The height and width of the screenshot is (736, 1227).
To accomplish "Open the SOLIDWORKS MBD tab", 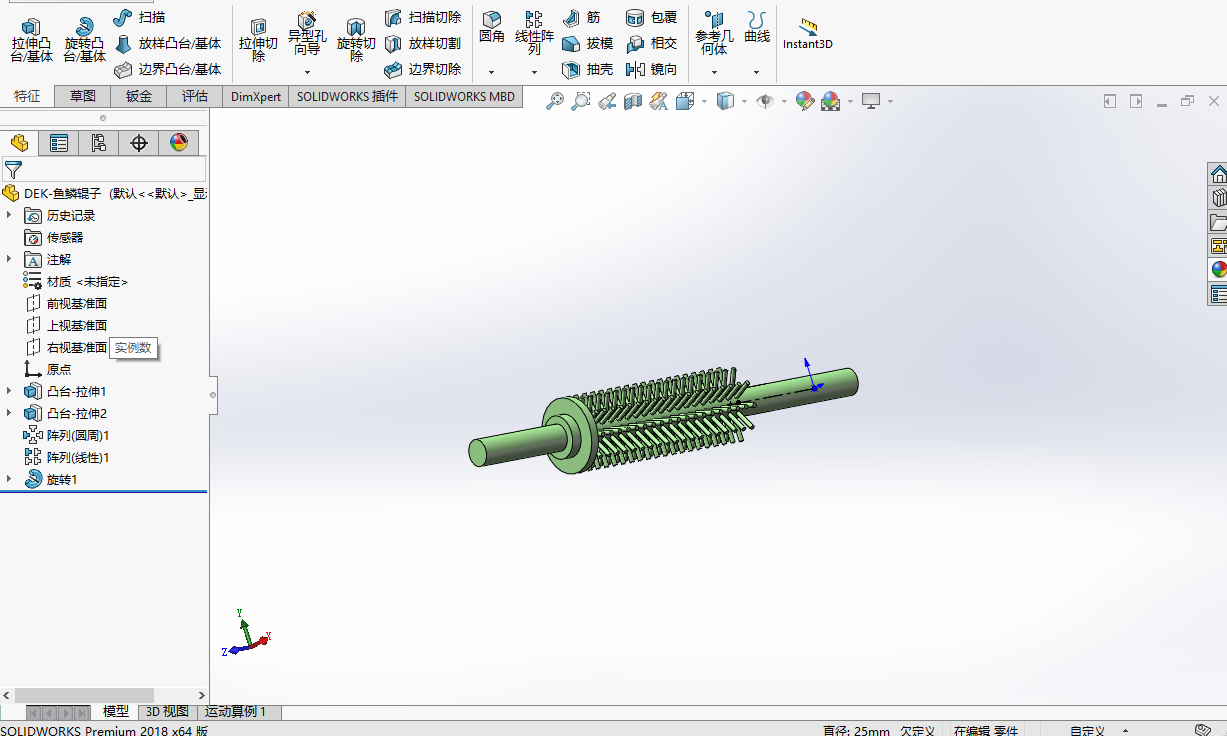I will coord(464,96).
